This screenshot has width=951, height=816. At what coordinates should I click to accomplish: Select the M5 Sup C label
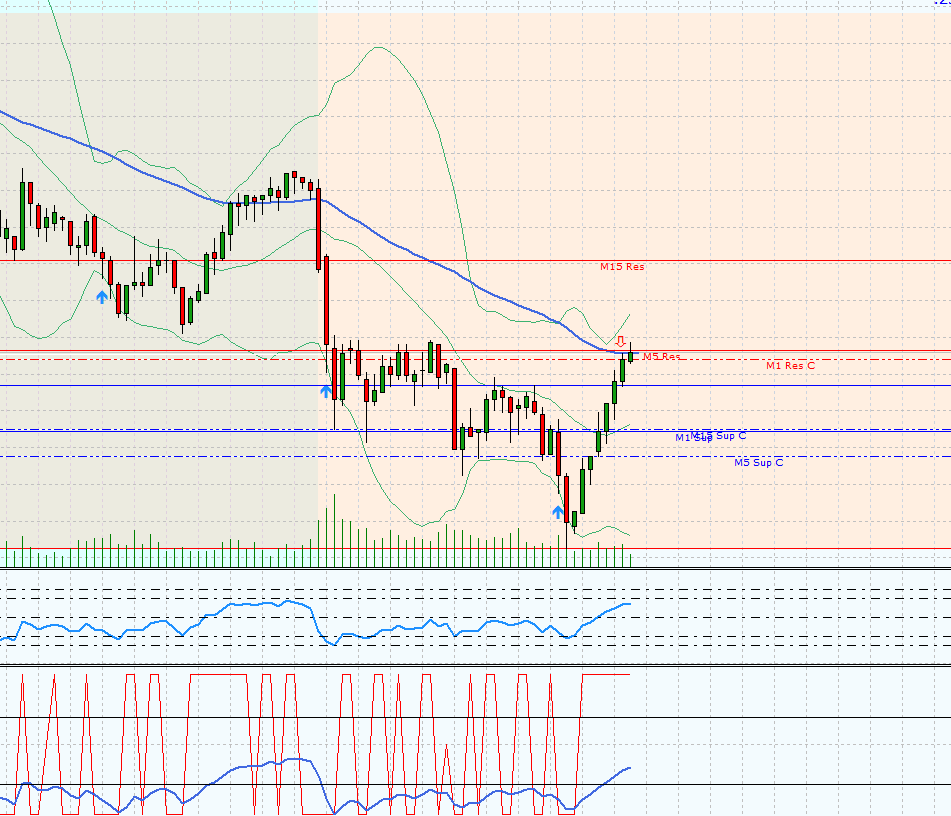(x=758, y=463)
